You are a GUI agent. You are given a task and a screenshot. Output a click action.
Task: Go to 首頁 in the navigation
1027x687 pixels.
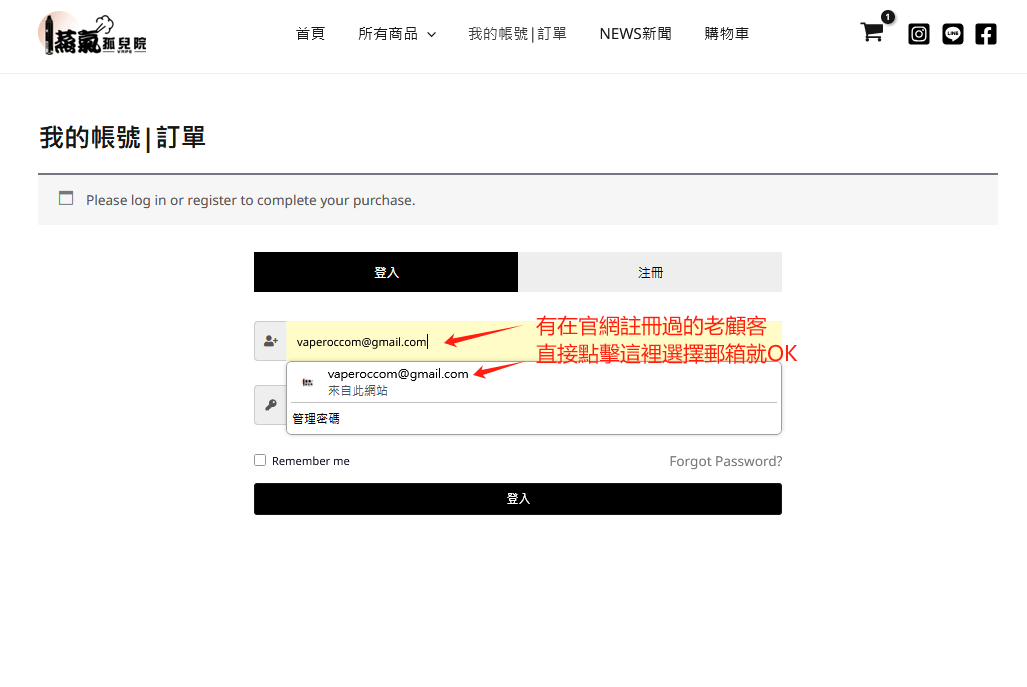[310, 34]
